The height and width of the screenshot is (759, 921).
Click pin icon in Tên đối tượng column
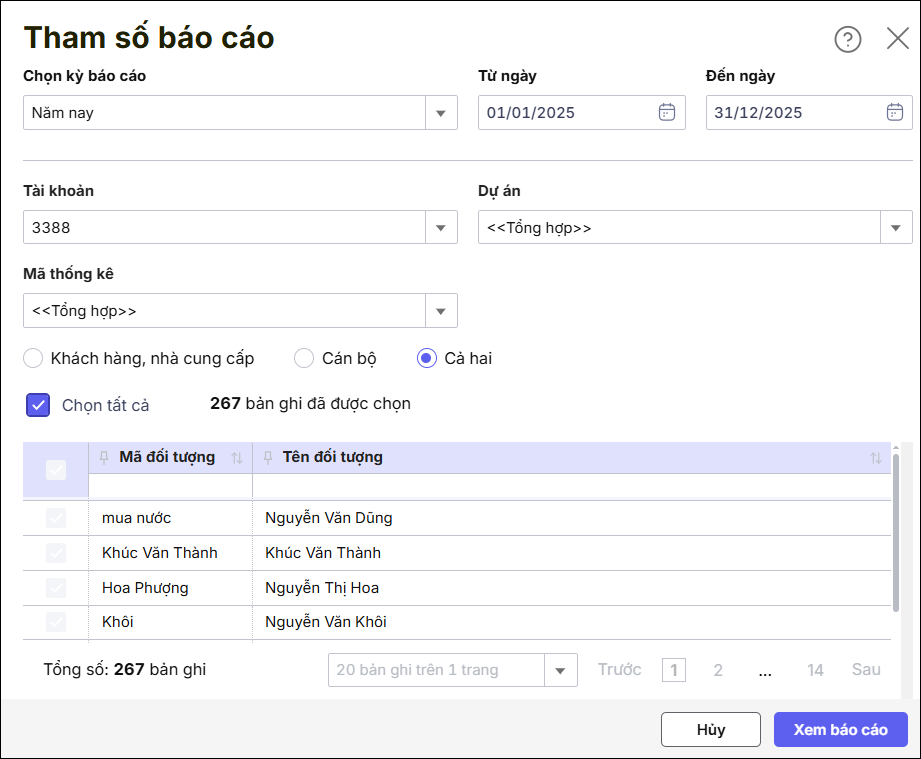(267, 458)
